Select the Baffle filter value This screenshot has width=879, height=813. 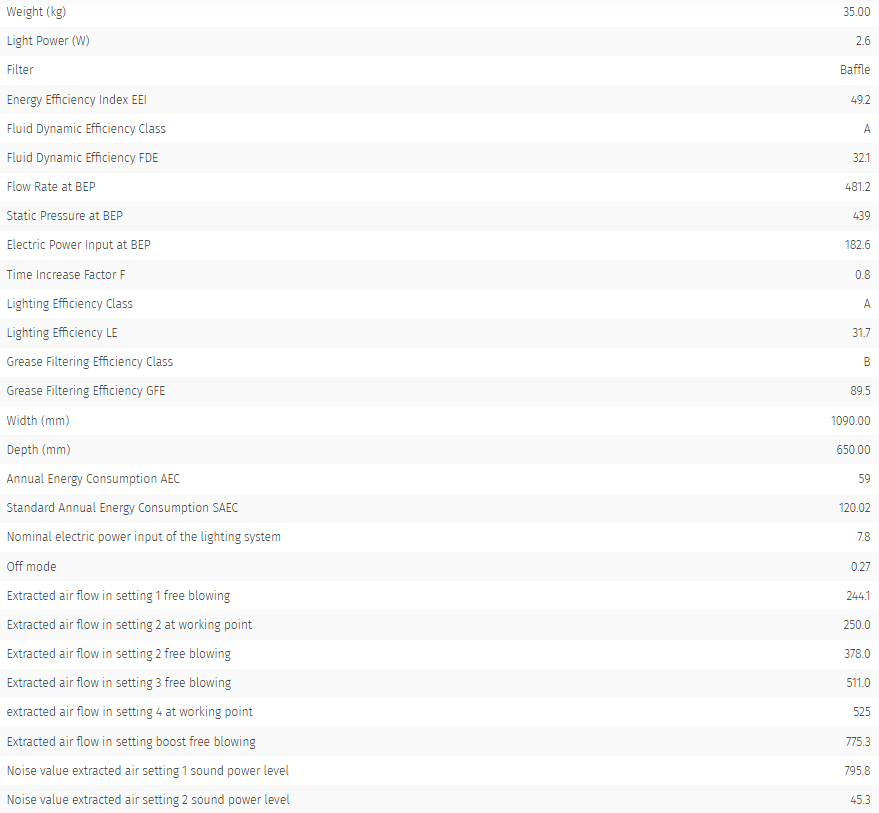855,70
